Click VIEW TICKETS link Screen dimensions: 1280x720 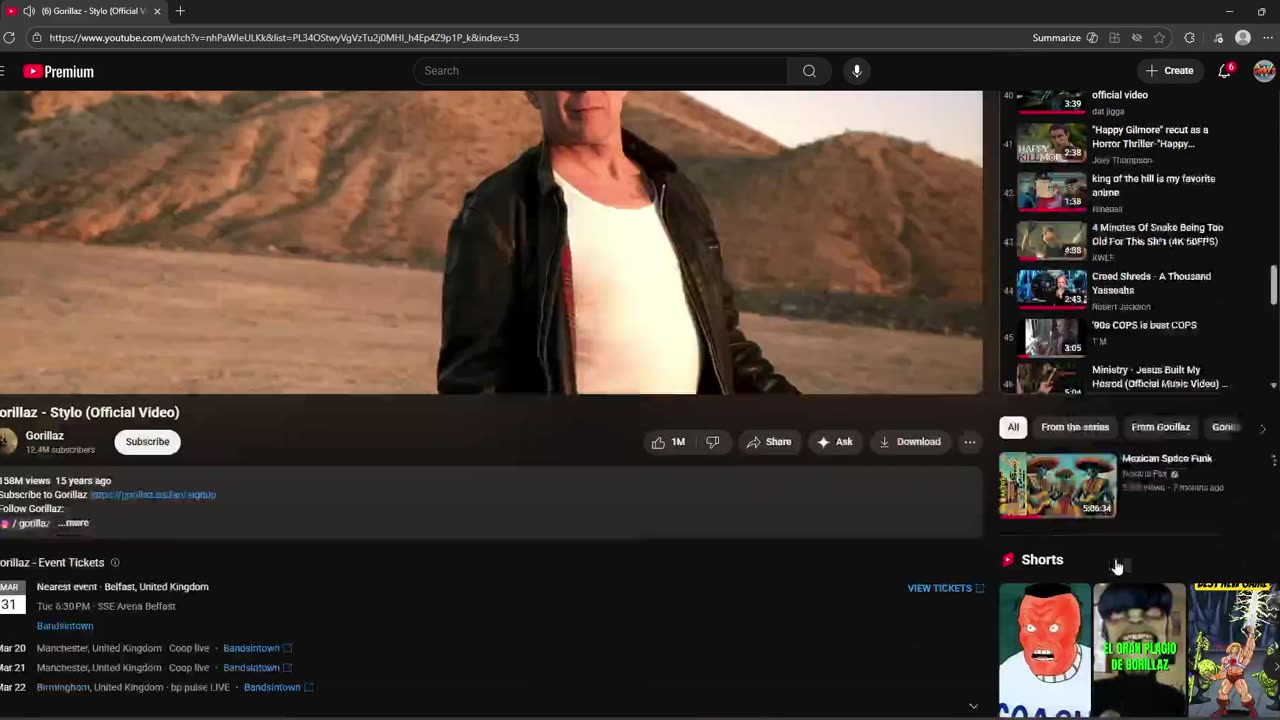pyautogui.click(x=945, y=588)
